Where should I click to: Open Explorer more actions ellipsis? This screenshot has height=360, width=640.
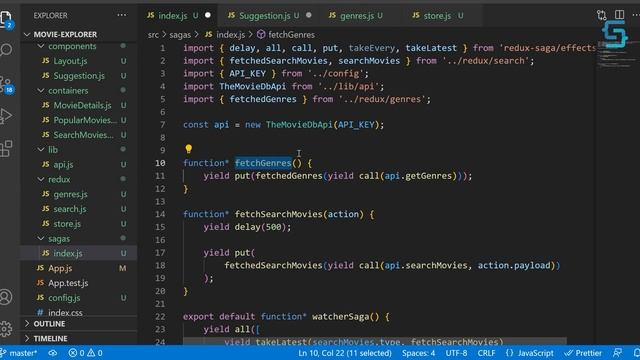point(122,16)
